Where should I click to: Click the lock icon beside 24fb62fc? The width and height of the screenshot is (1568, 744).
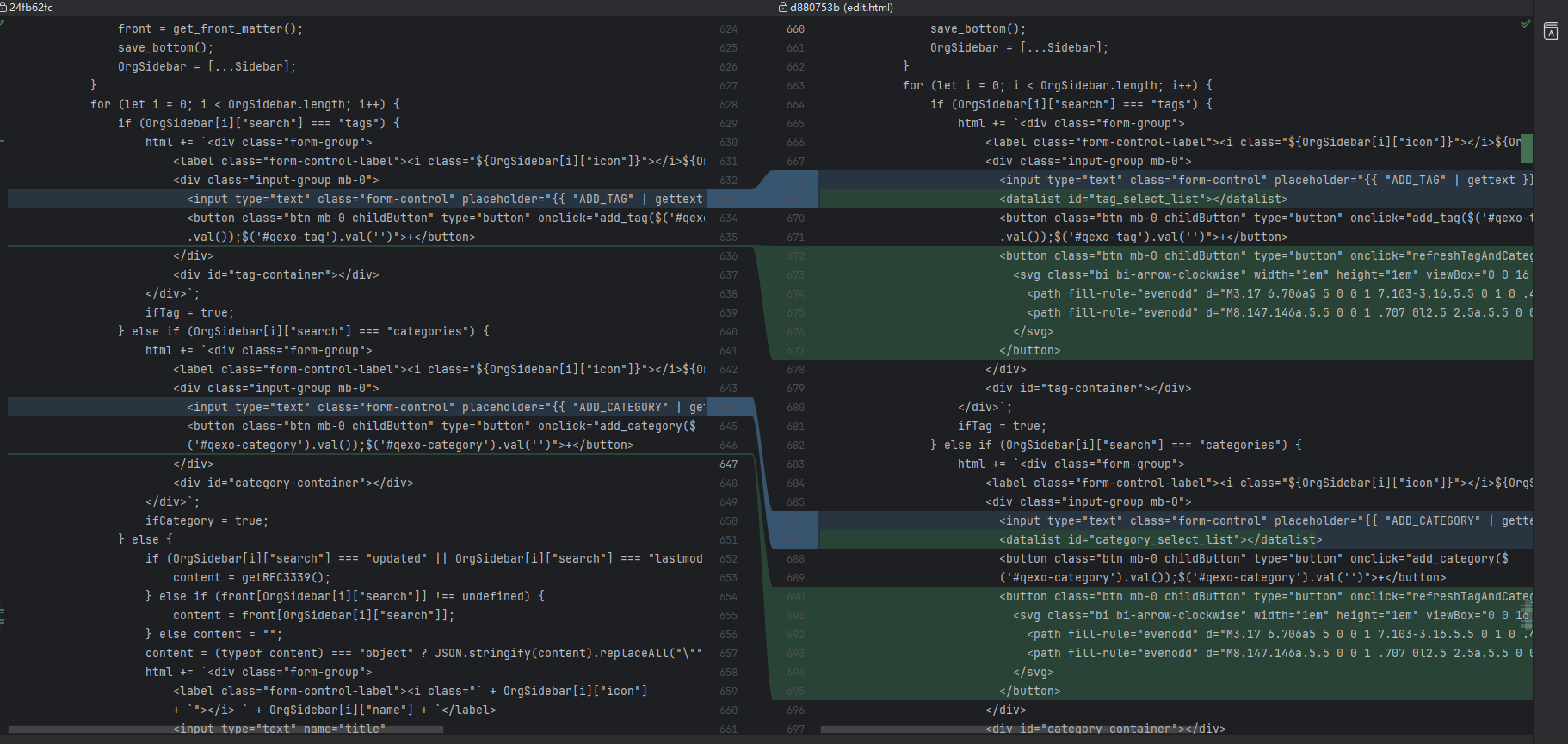pos(3,7)
